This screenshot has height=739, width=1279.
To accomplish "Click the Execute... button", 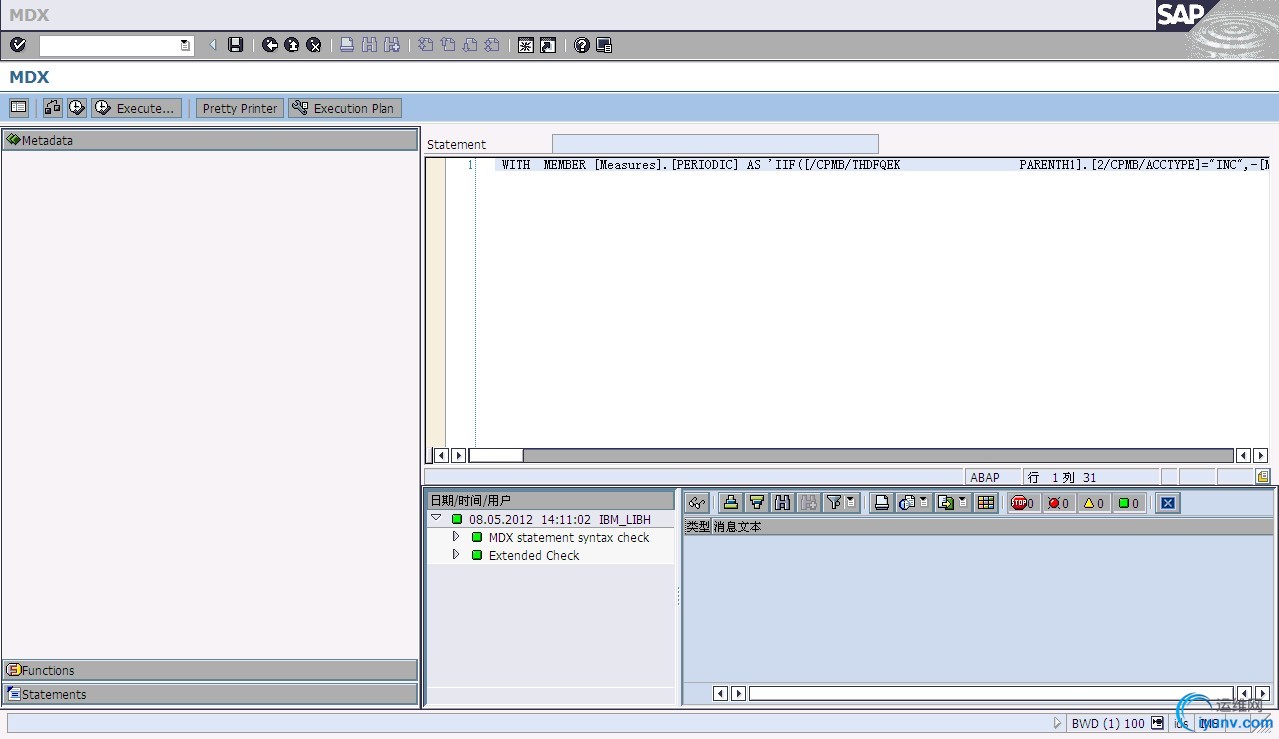I will pyautogui.click(x=136, y=108).
